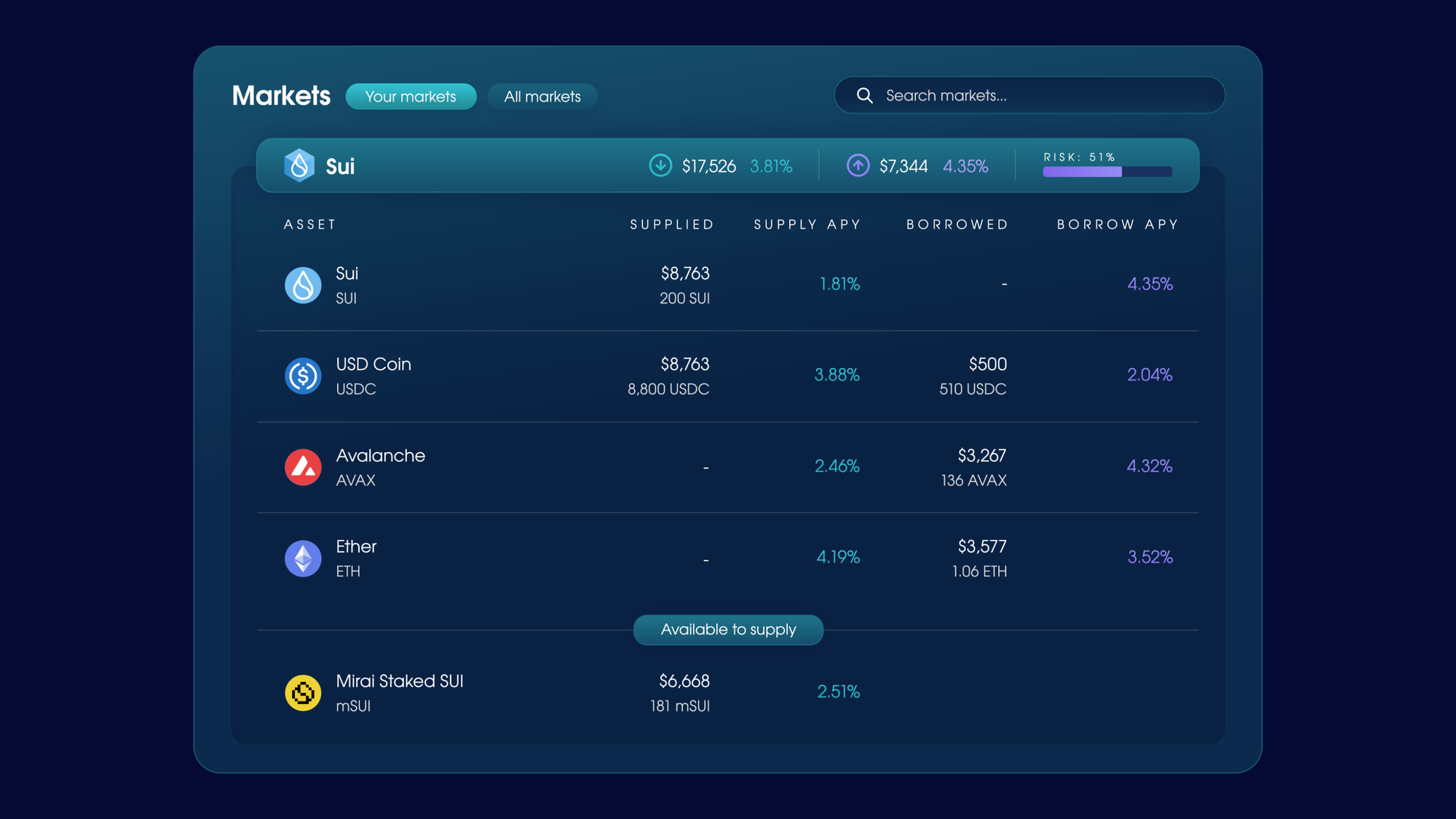Switch to Your markets tab
Screen dimensions: 1456x819
[x=411, y=96]
